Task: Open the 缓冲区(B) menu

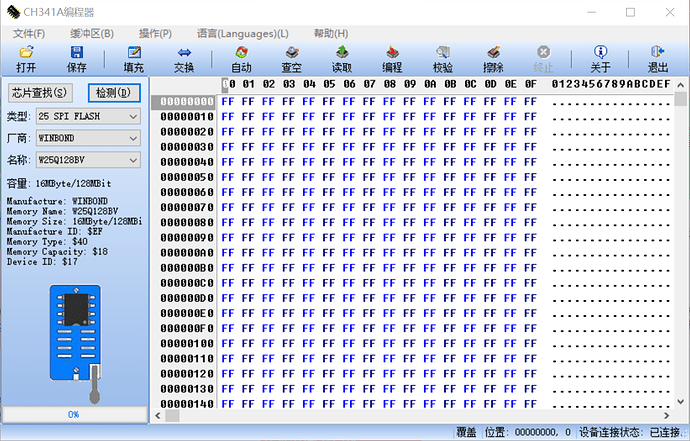Action: (x=92, y=33)
